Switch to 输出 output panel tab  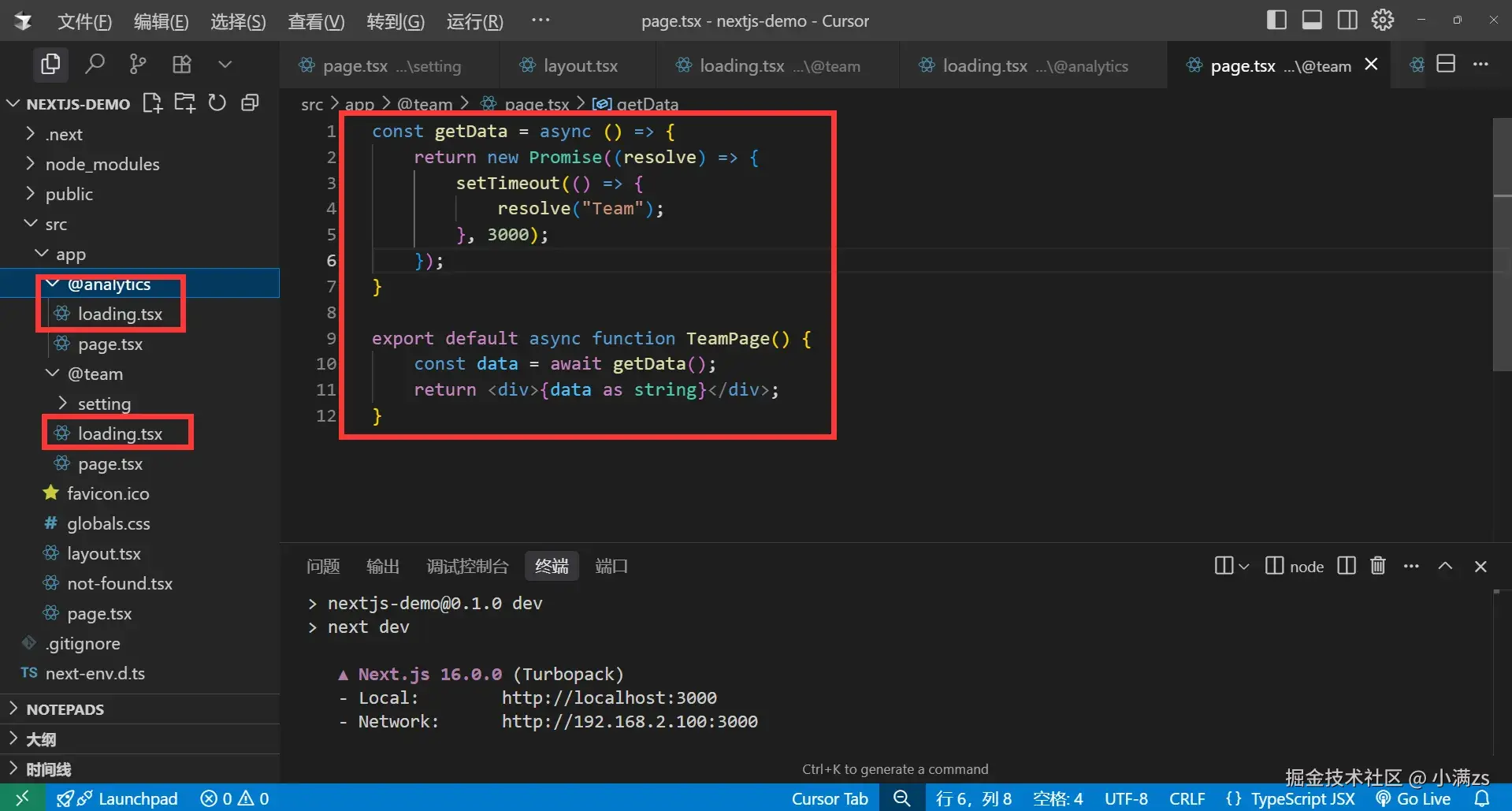coord(383,567)
